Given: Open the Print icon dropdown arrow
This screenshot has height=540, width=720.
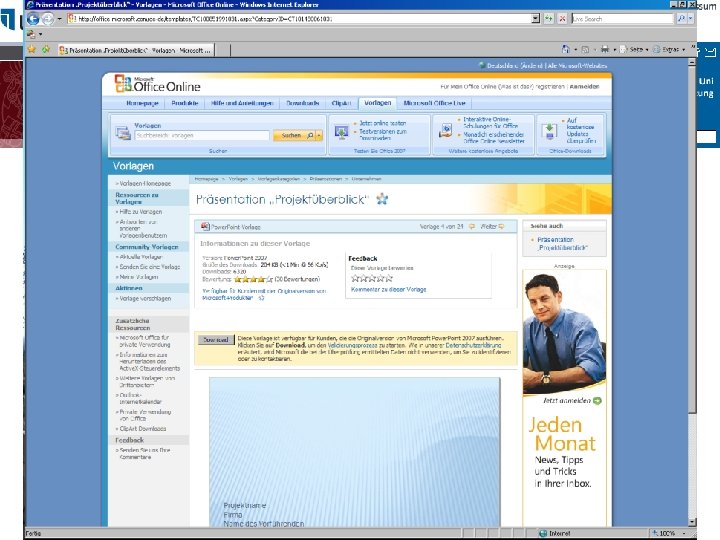Looking at the screenshot, I should tap(614, 50).
